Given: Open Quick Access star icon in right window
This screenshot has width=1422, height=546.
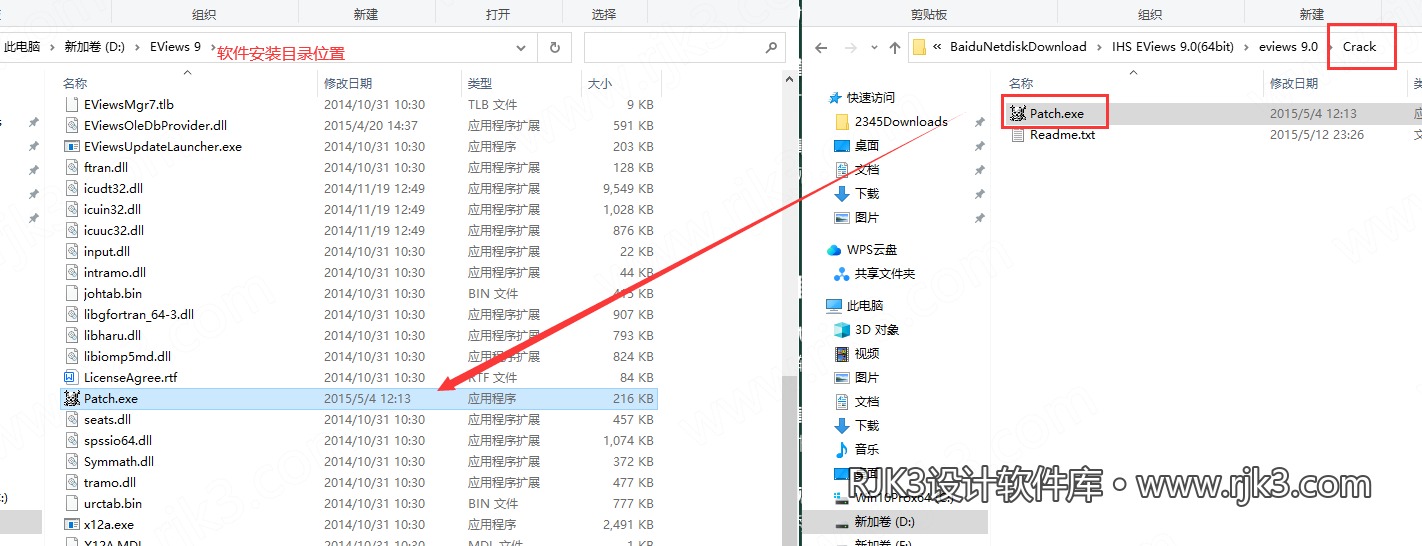Looking at the screenshot, I should point(835,98).
